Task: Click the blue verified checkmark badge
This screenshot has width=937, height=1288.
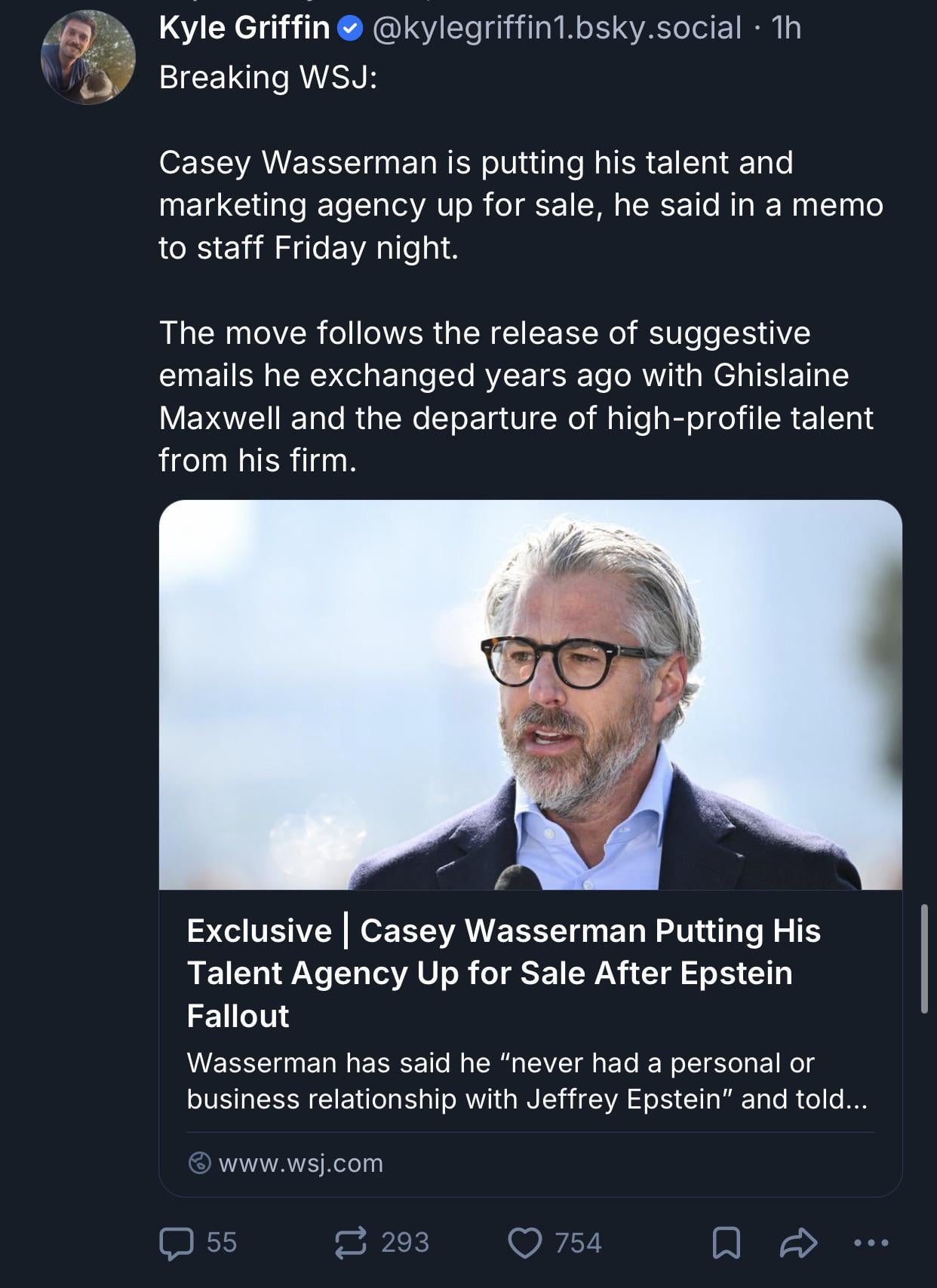Action: point(349,29)
